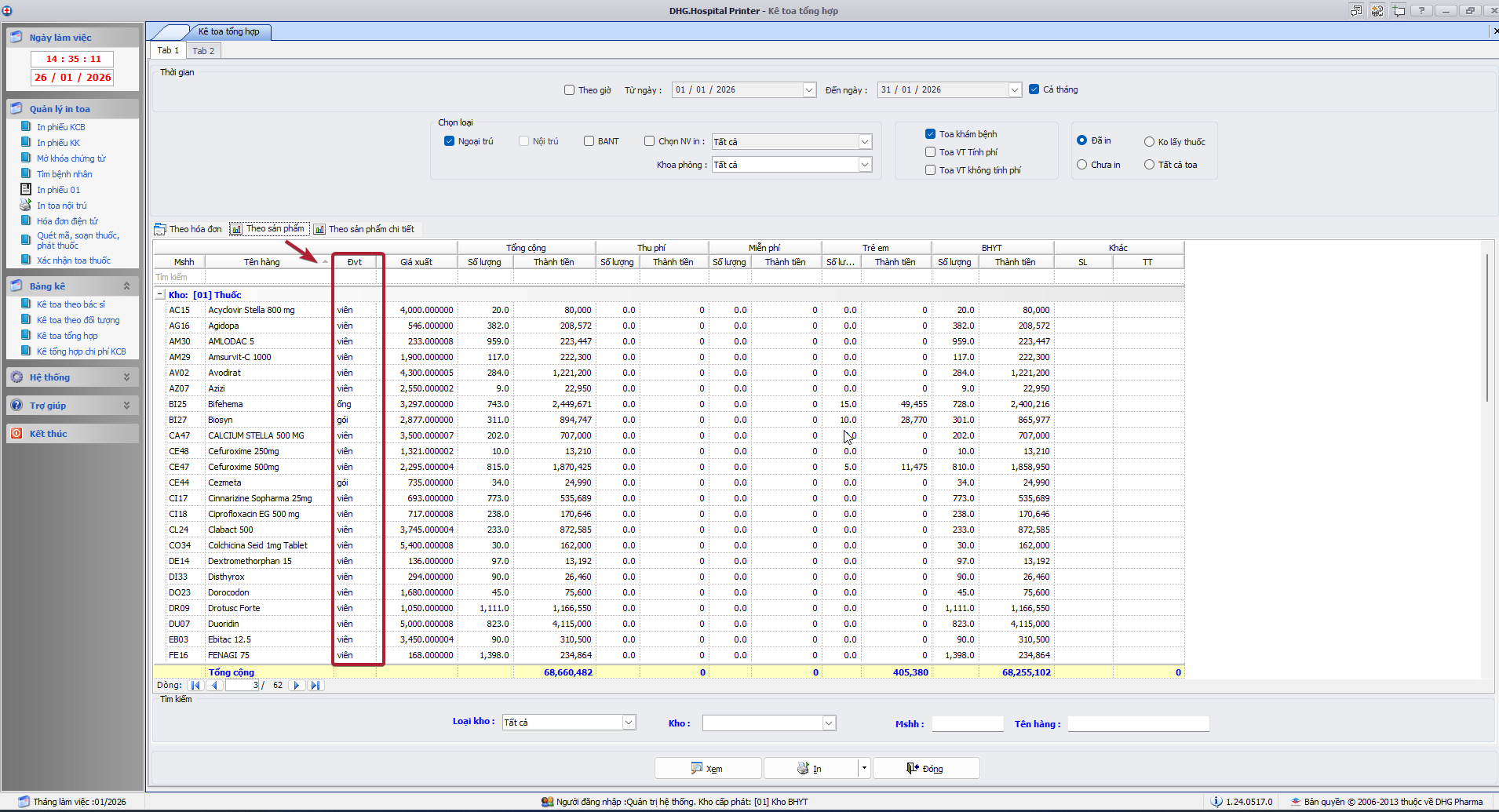Click the In toa nội trú printer icon
The width and height of the screenshot is (1499, 812).
click(x=25, y=206)
